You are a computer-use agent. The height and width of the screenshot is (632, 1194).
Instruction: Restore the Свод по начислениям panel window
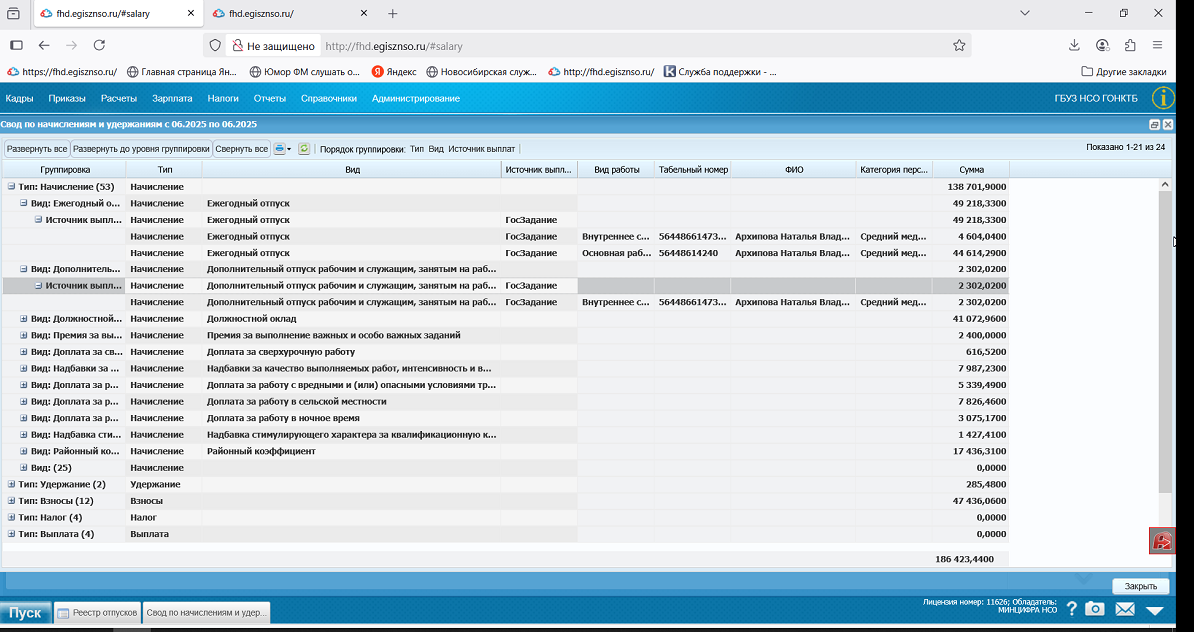coord(1154,124)
